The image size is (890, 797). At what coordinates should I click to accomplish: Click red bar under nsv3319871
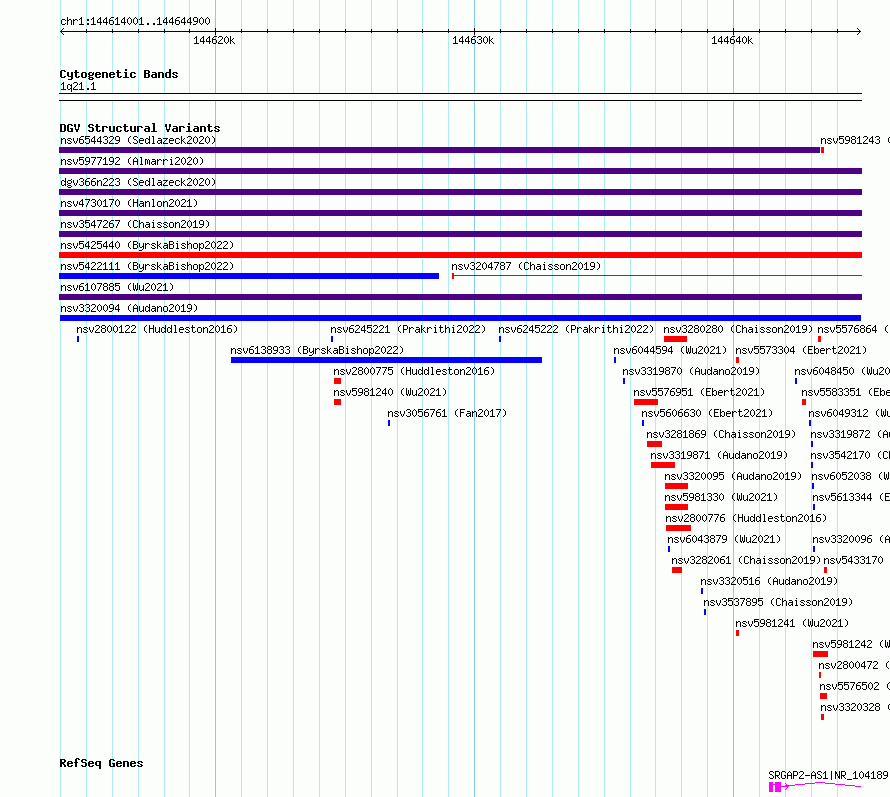point(663,465)
